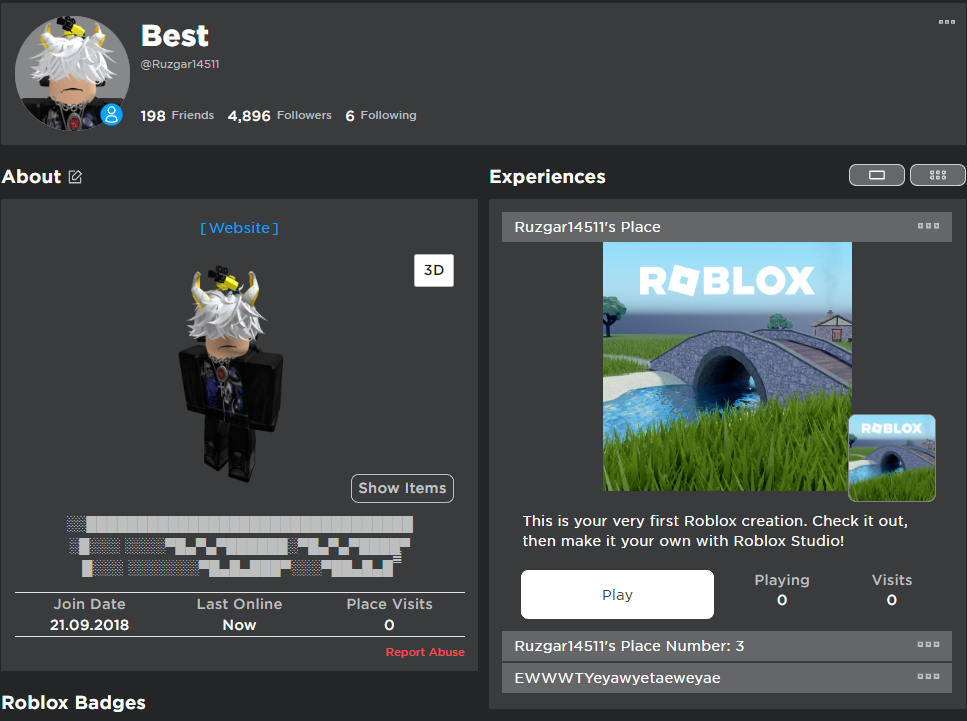The width and height of the screenshot is (967, 721).
Task: Click the small Roblox experience icon thumbnail
Action: [x=892, y=458]
